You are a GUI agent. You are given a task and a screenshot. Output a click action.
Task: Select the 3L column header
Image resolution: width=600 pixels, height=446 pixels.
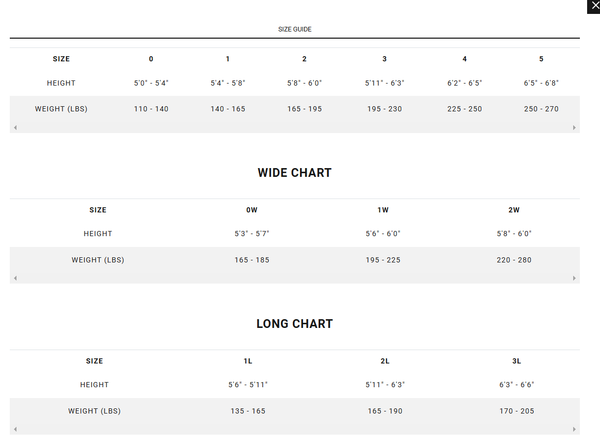click(516, 361)
